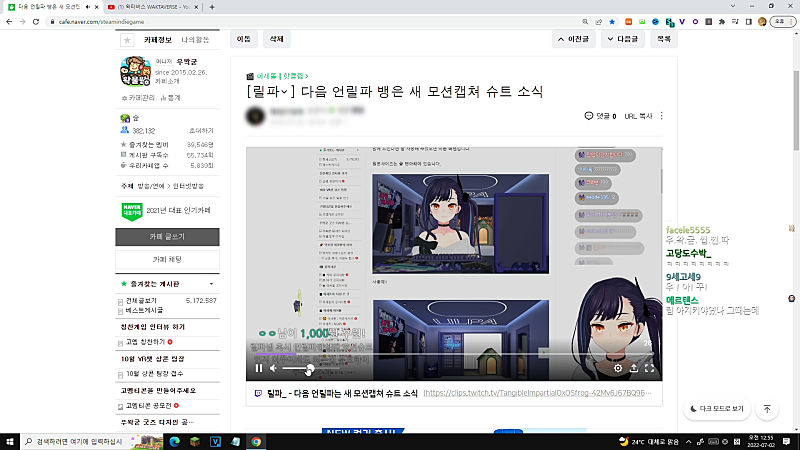Viewport: 800px width, 450px height.
Task: Pause the embedded Twitch clip video
Action: point(259,368)
